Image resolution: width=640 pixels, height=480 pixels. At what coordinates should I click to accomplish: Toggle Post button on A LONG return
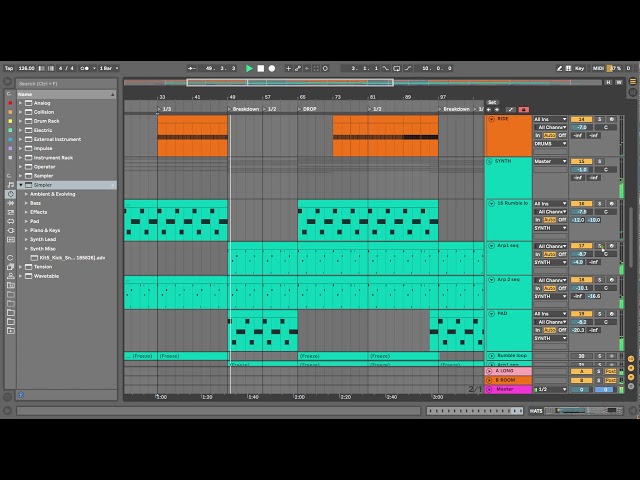click(611, 371)
